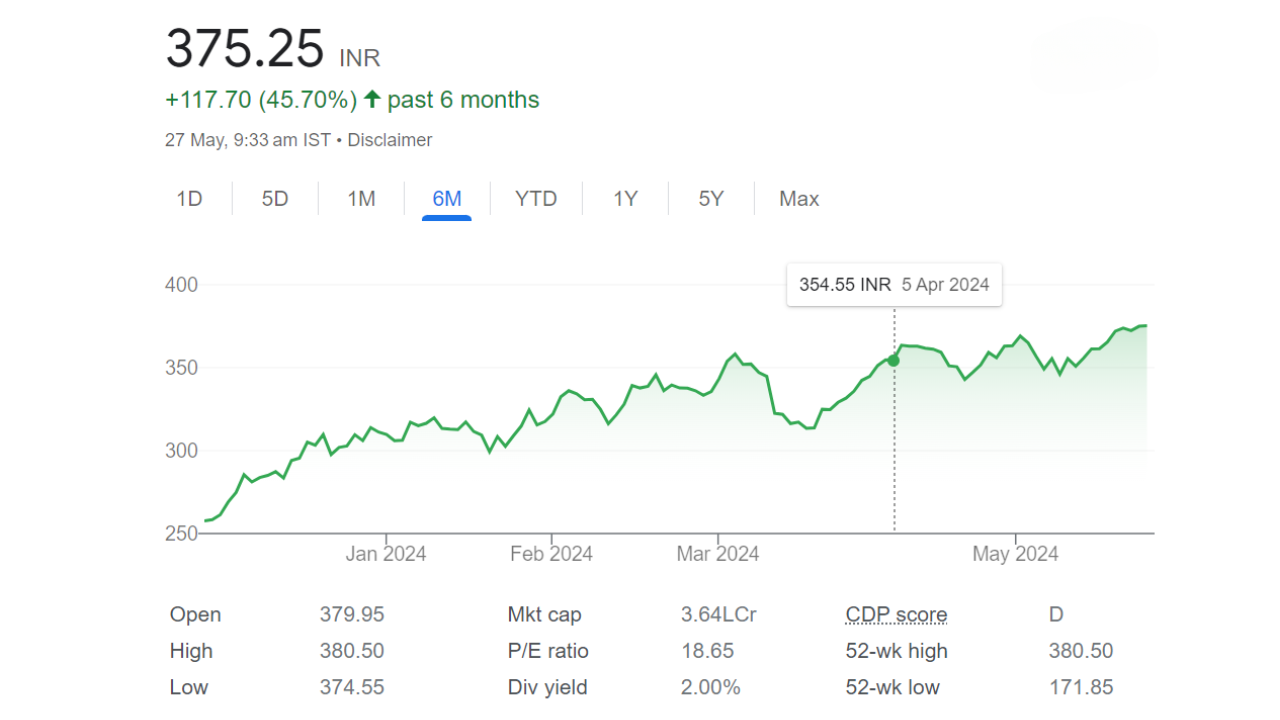Click the 354.55 INR tooltip box
The height and width of the screenshot is (720, 1280).
coord(893,284)
